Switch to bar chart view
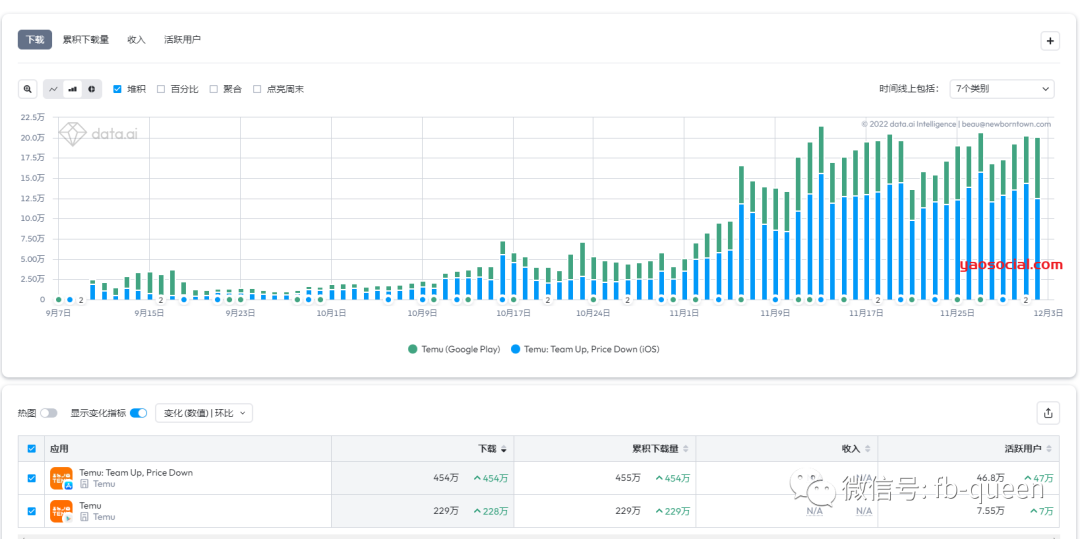 click(x=72, y=89)
